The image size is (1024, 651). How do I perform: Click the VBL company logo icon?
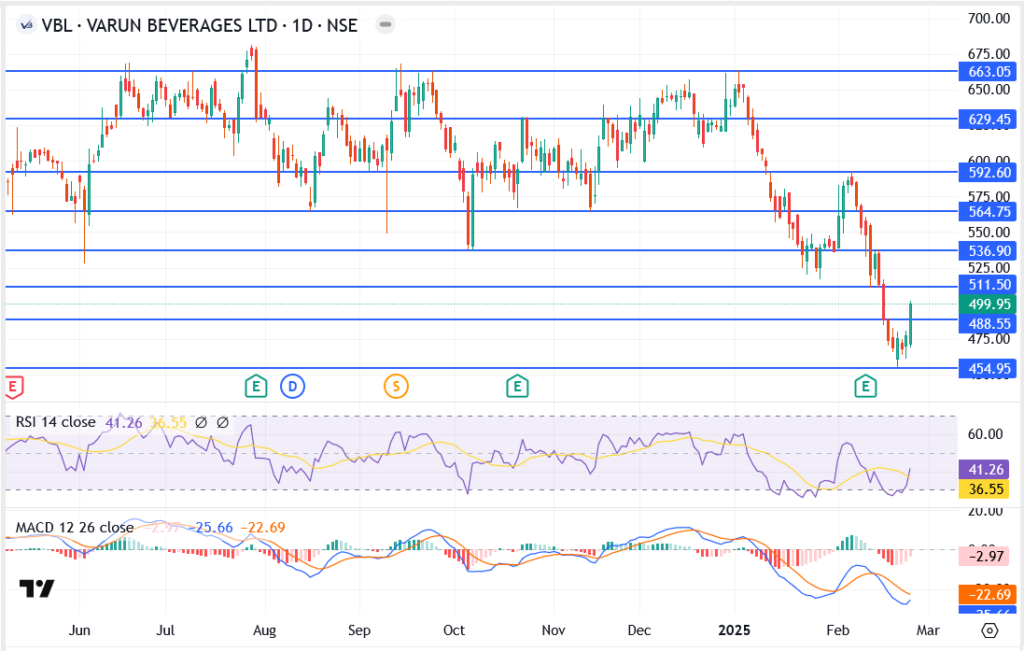click(x=25, y=25)
